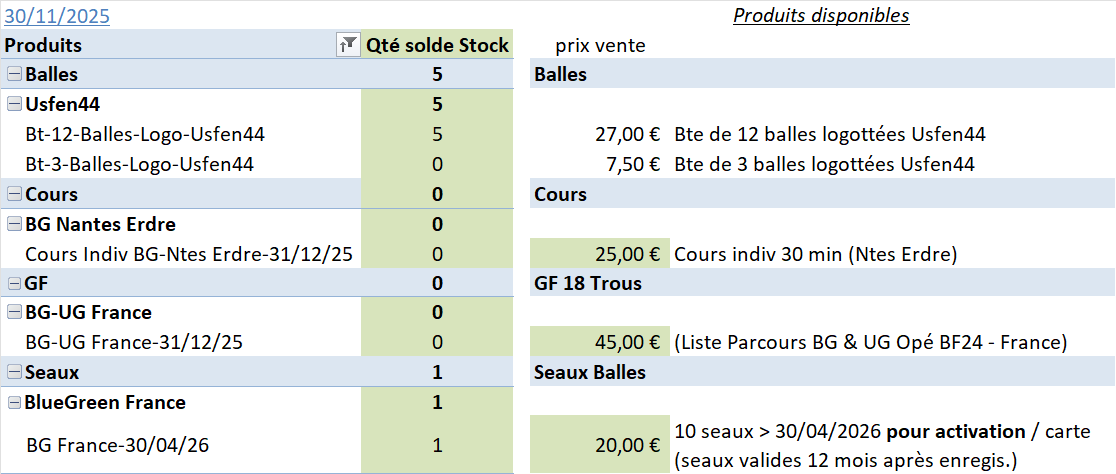Image resolution: width=1116 pixels, height=474 pixels.
Task: Select Cours Indiv BG-Ntes Erdre-31/12/25 item
Action: pyautogui.click(x=188, y=254)
